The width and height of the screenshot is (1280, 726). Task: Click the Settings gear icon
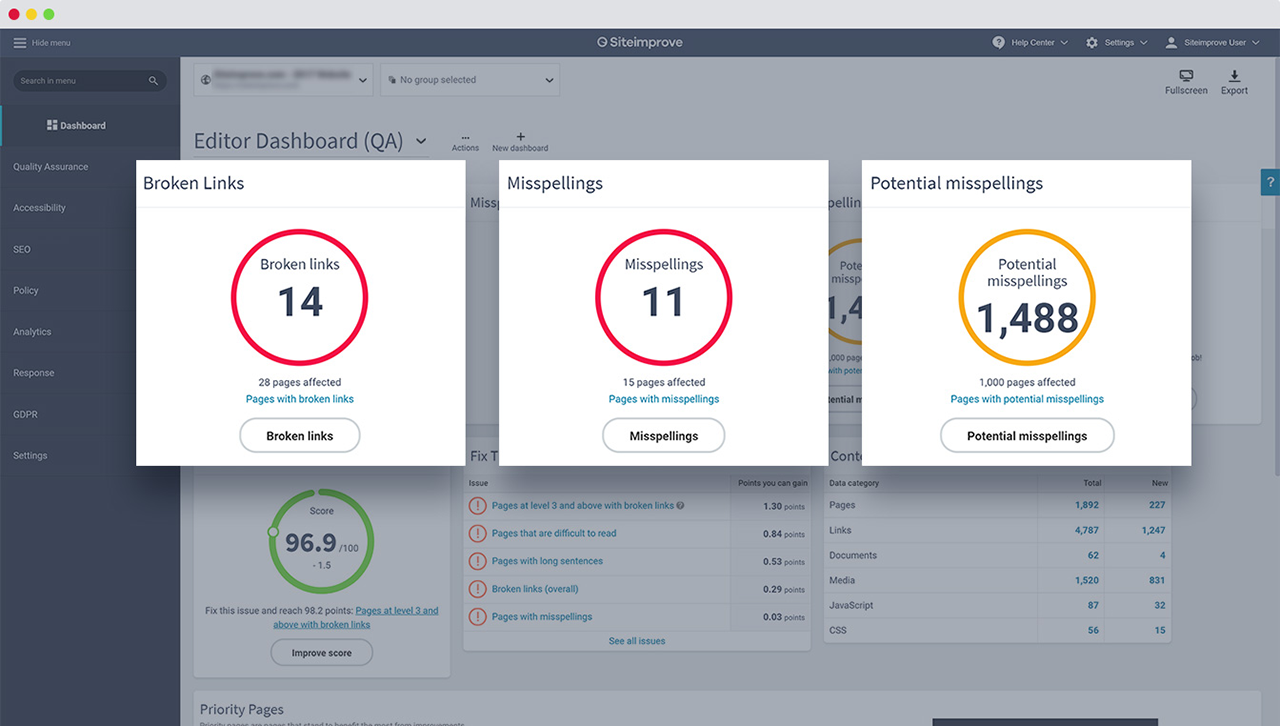click(x=1091, y=43)
